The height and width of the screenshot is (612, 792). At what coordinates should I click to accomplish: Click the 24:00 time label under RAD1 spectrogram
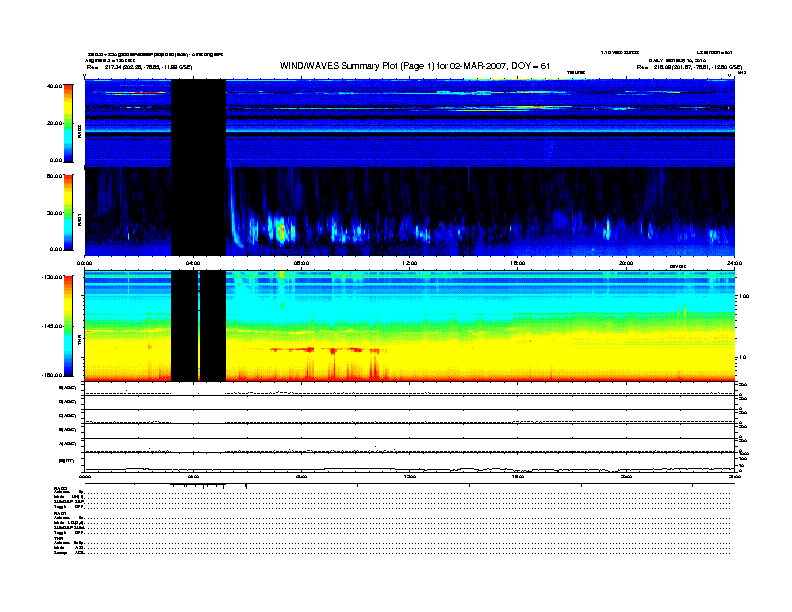click(x=734, y=263)
